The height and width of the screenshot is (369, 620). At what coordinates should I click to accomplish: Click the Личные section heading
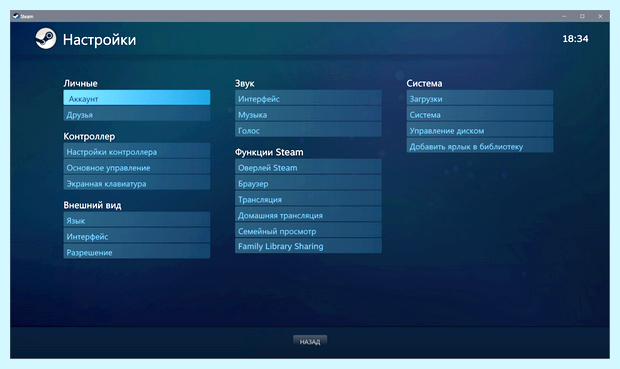80,83
